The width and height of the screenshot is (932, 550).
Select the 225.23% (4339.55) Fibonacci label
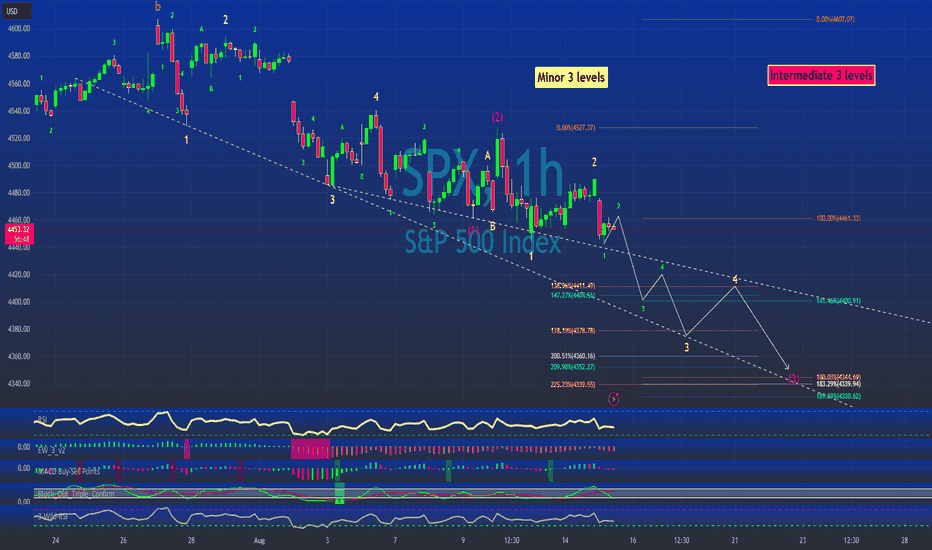tap(572, 385)
